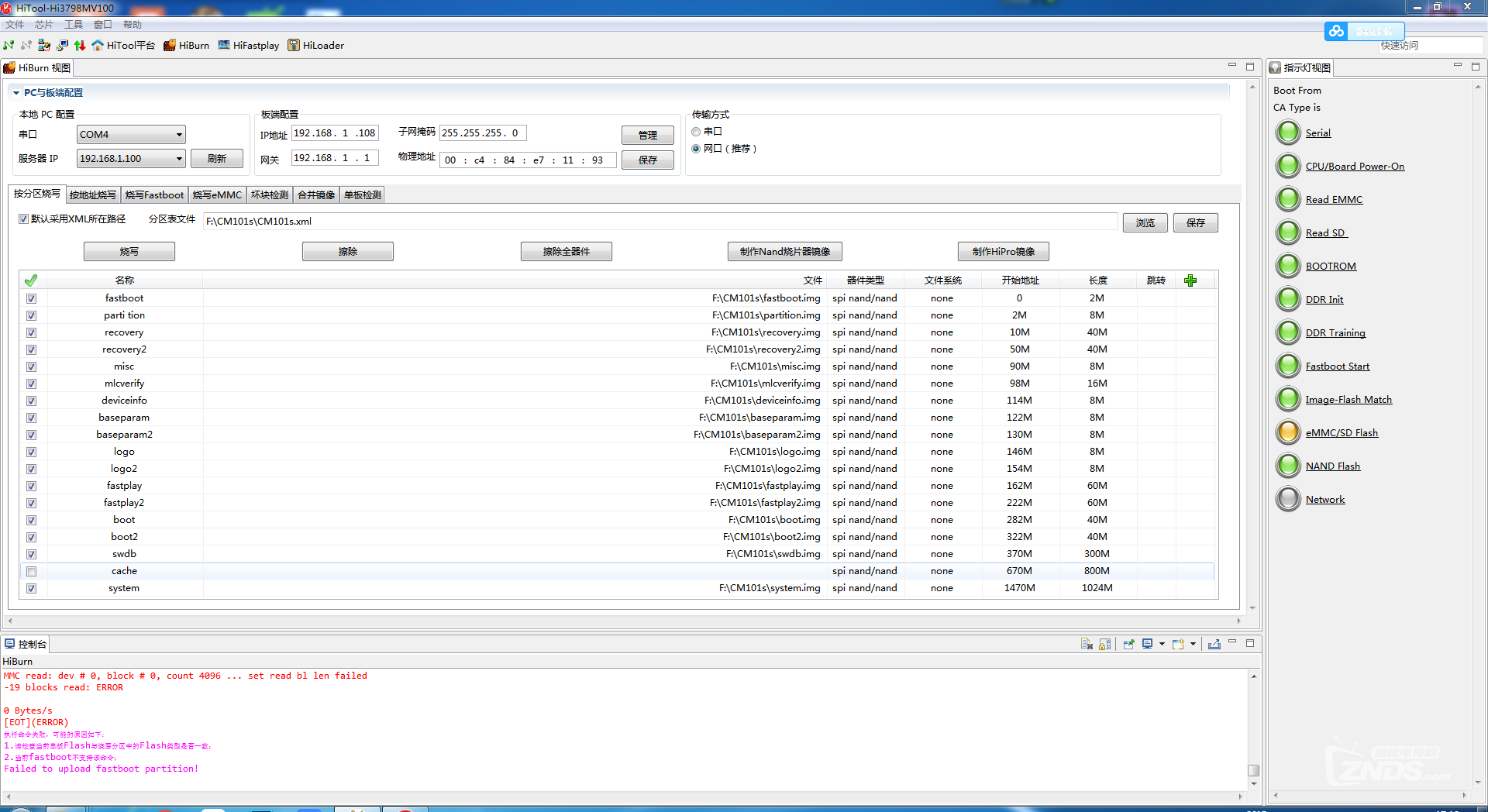The image size is (1488, 812).
Task: Launch the HiBurn tool from toolbar
Action: [187, 45]
